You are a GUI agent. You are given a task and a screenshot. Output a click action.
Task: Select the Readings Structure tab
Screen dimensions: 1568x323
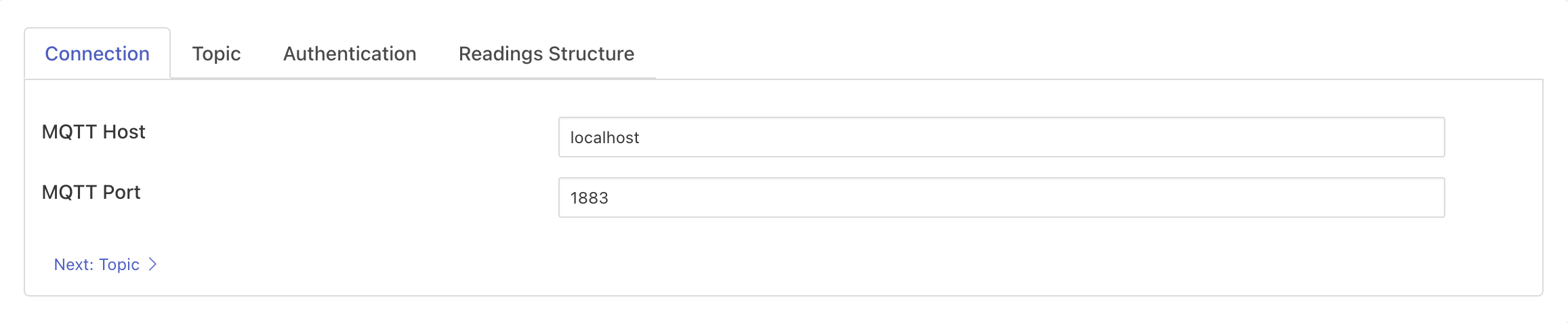tap(546, 54)
